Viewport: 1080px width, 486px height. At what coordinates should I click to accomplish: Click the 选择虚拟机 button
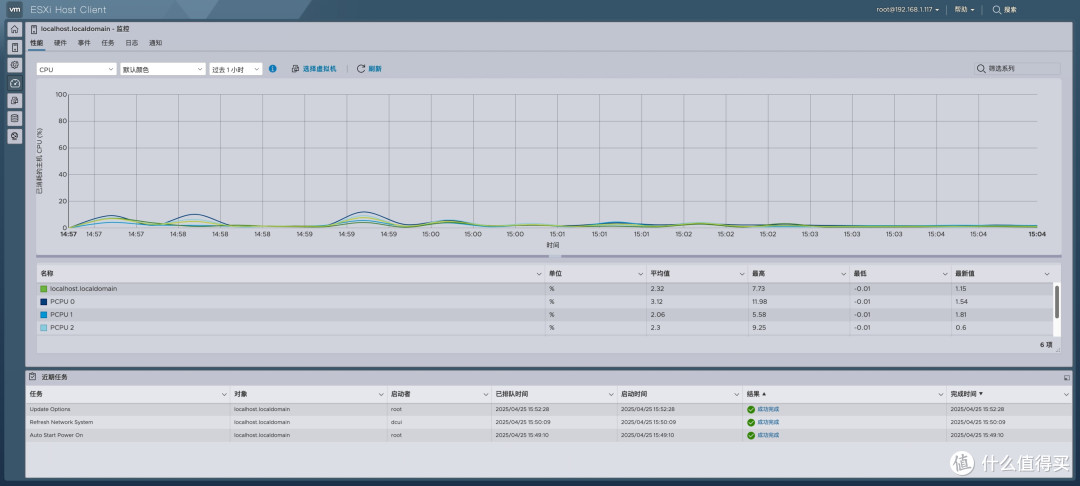(x=314, y=69)
